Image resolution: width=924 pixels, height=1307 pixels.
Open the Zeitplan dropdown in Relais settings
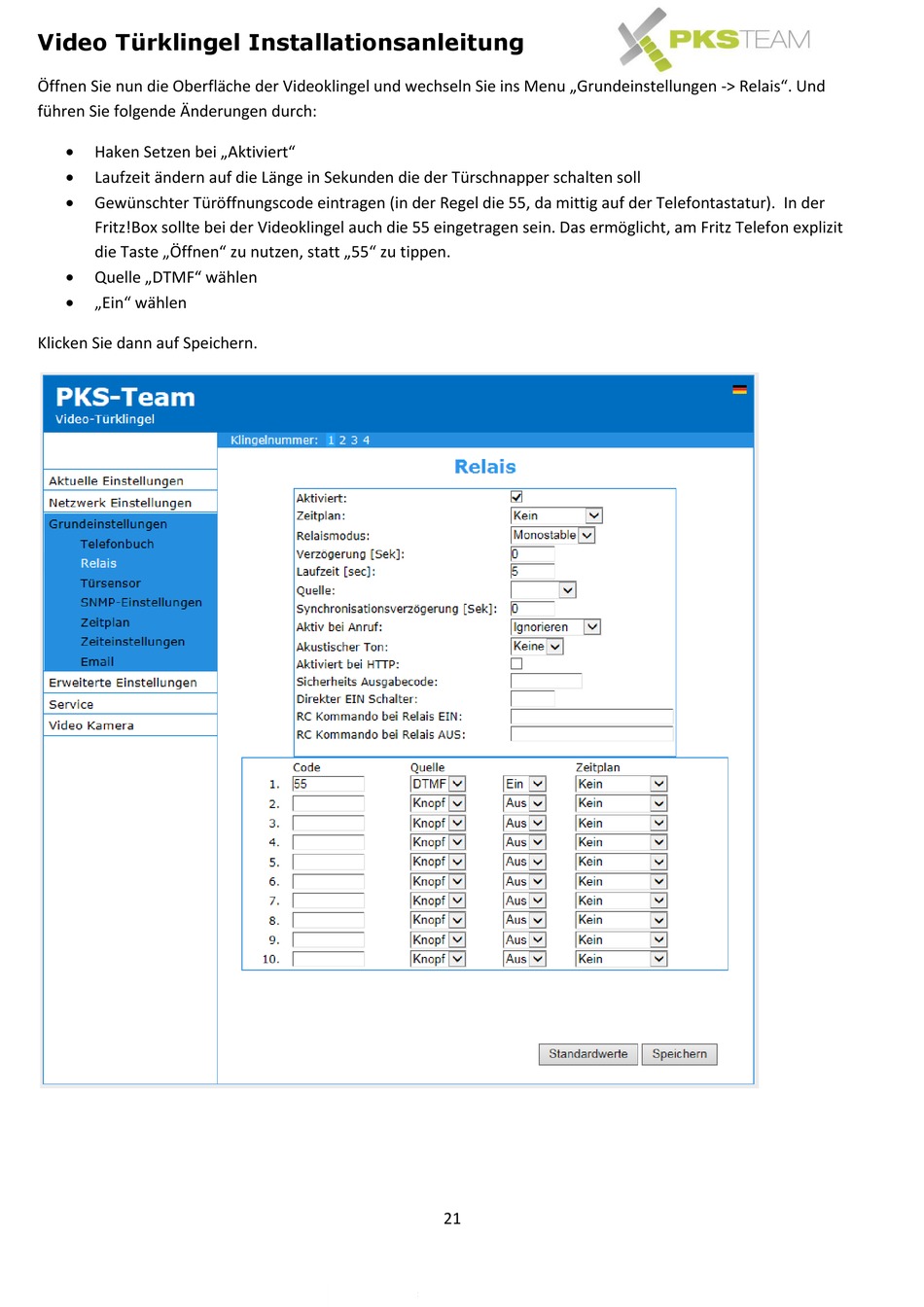(x=556, y=515)
